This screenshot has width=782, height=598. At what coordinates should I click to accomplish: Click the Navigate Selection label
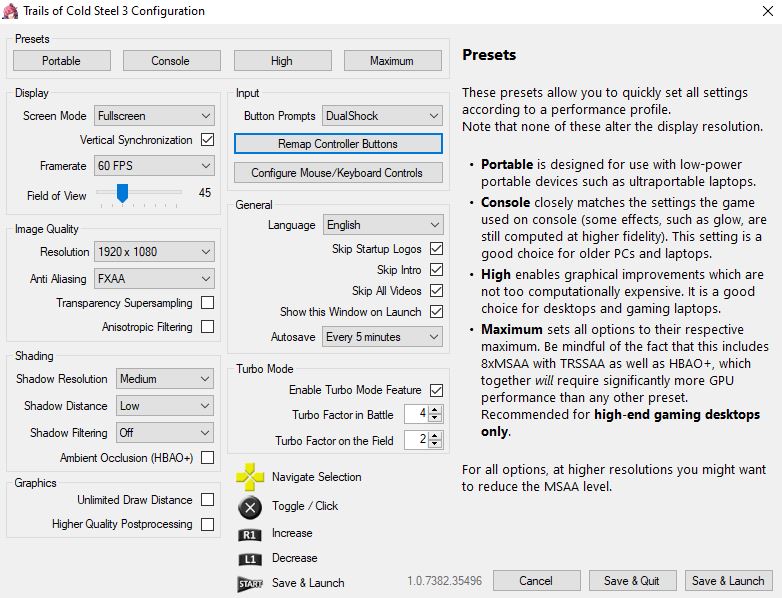click(317, 477)
